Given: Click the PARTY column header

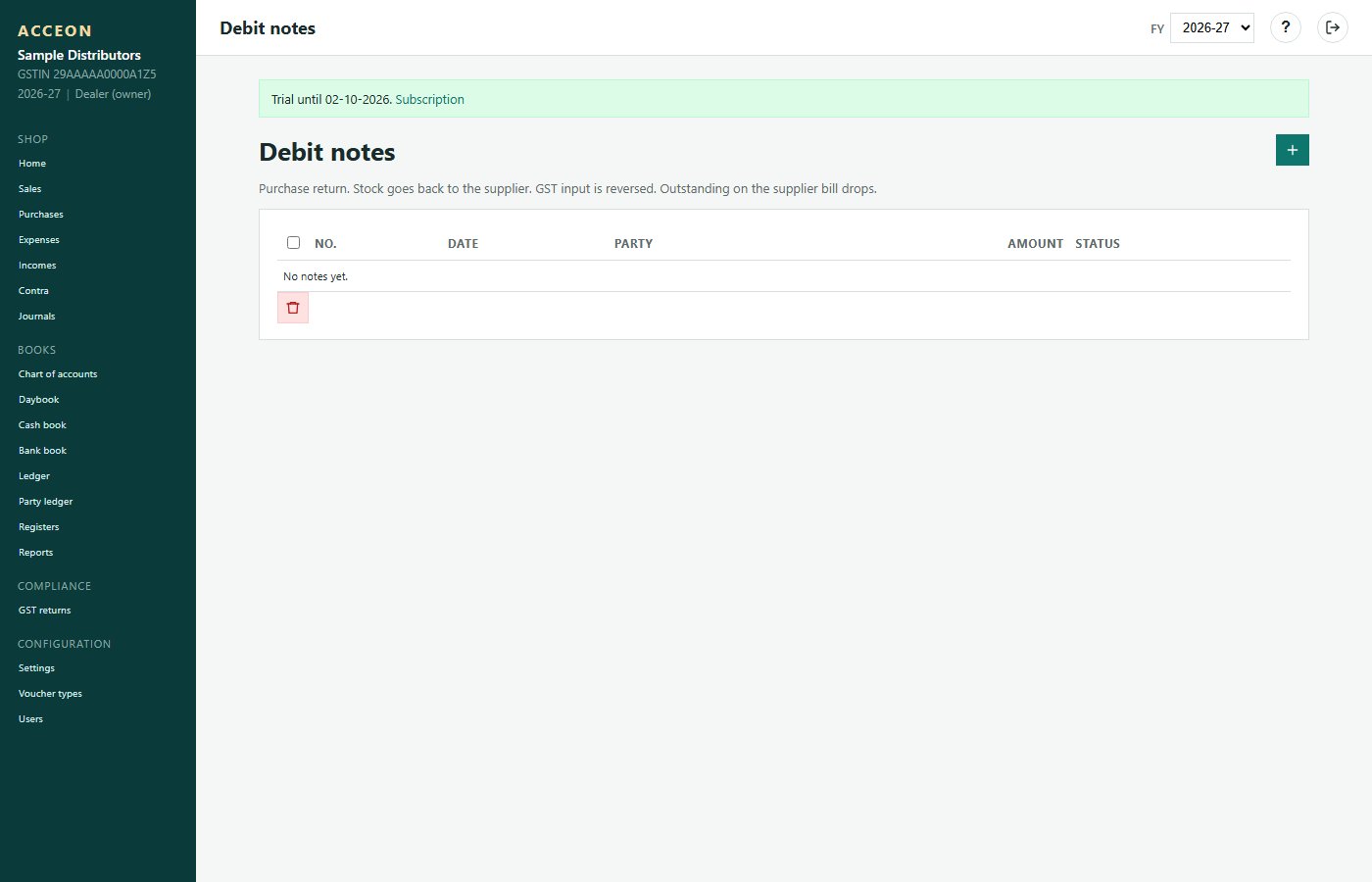Looking at the screenshot, I should [x=633, y=244].
